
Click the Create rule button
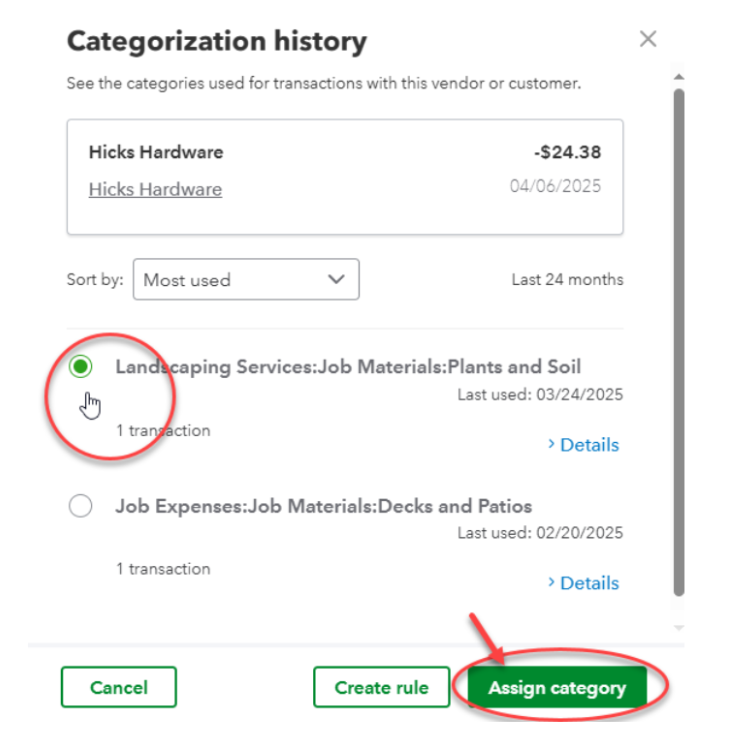coord(381,687)
